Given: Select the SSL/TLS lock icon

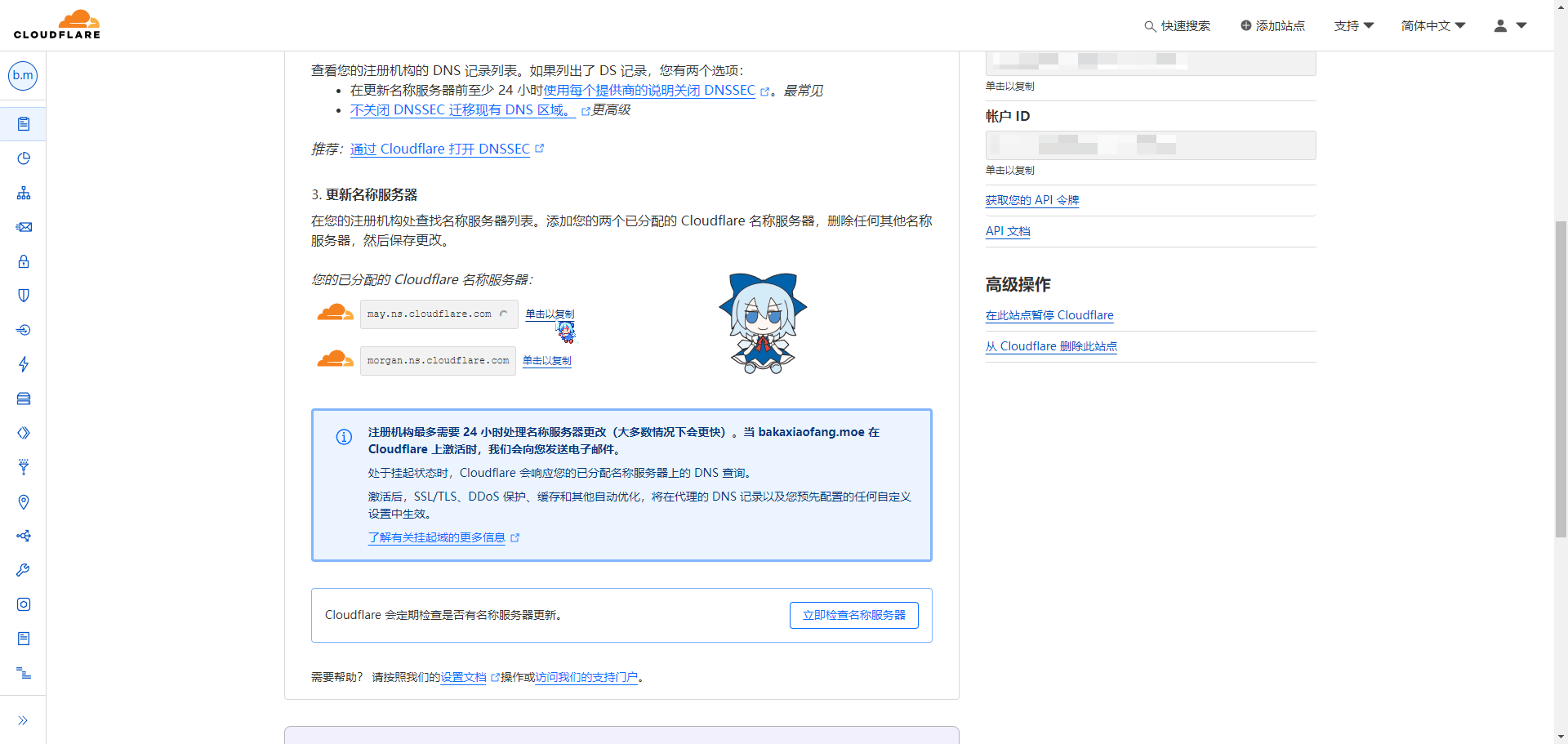Looking at the screenshot, I should 24,261.
